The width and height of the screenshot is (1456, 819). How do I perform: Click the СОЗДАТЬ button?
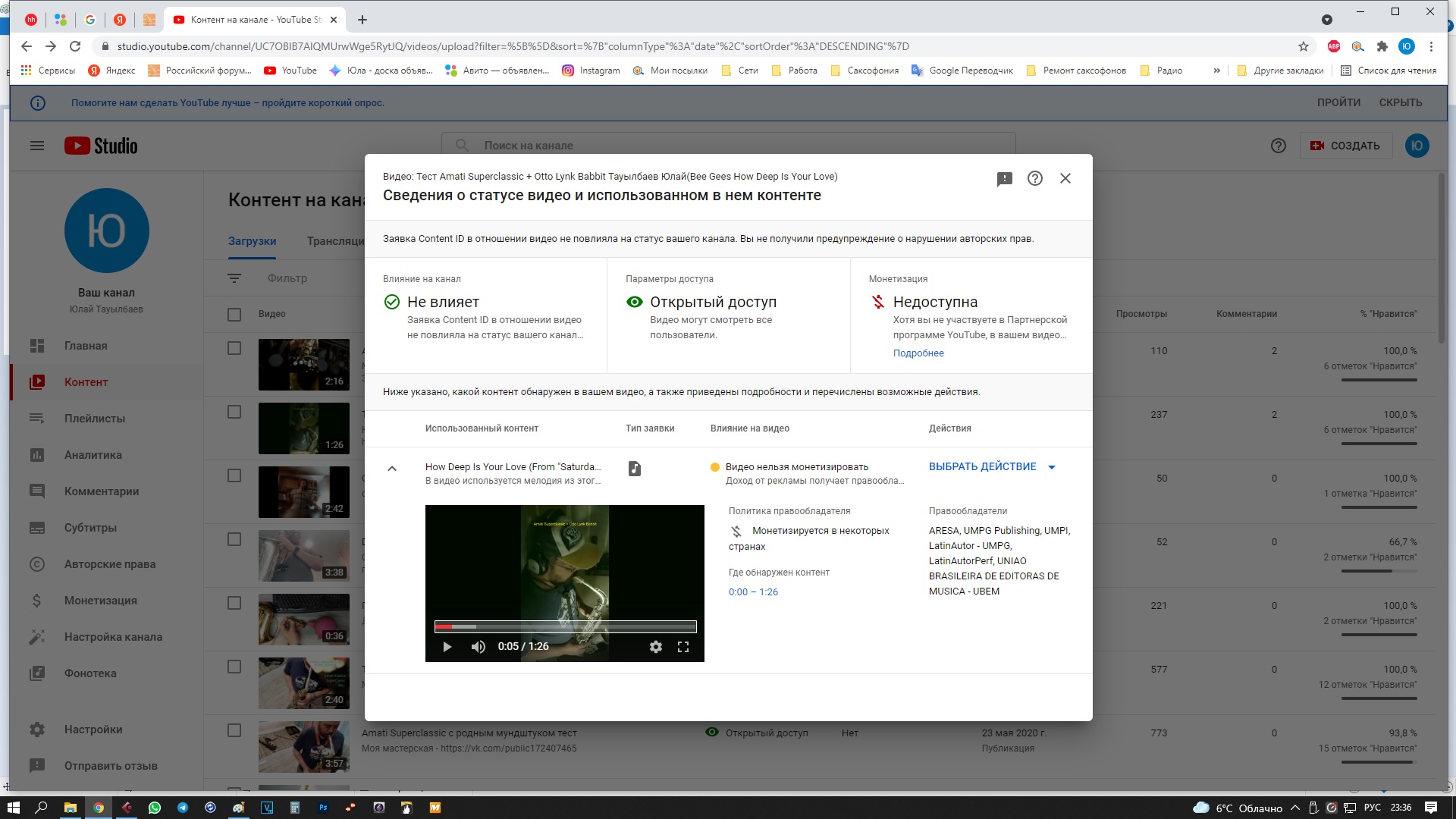point(1345,146)
